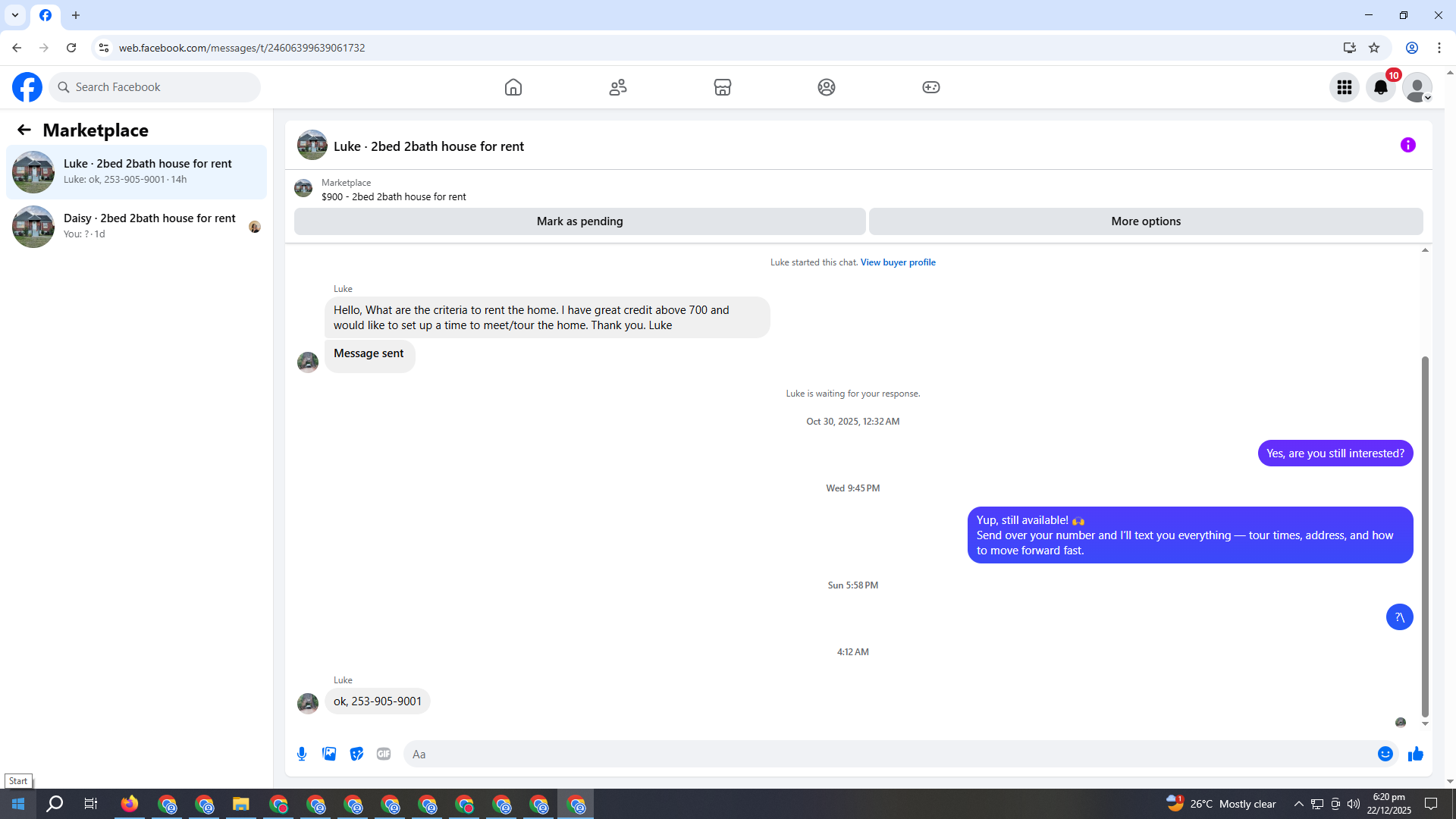Choose an emoji from the smiley icon
1456x819 pixels.
(x=1385, y=754)
